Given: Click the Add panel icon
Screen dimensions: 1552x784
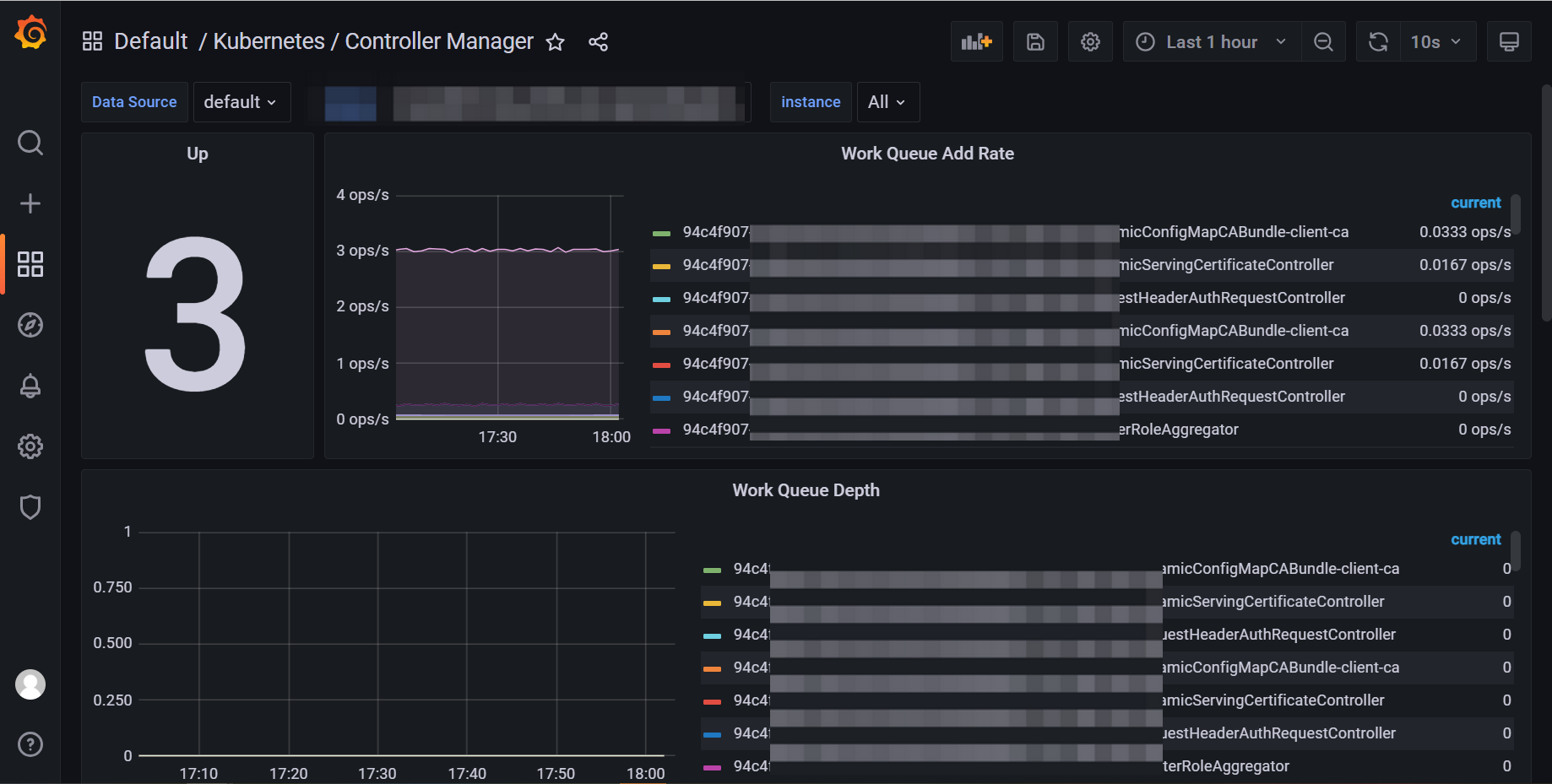Looking at the screenshot, I should coord(977,41).
